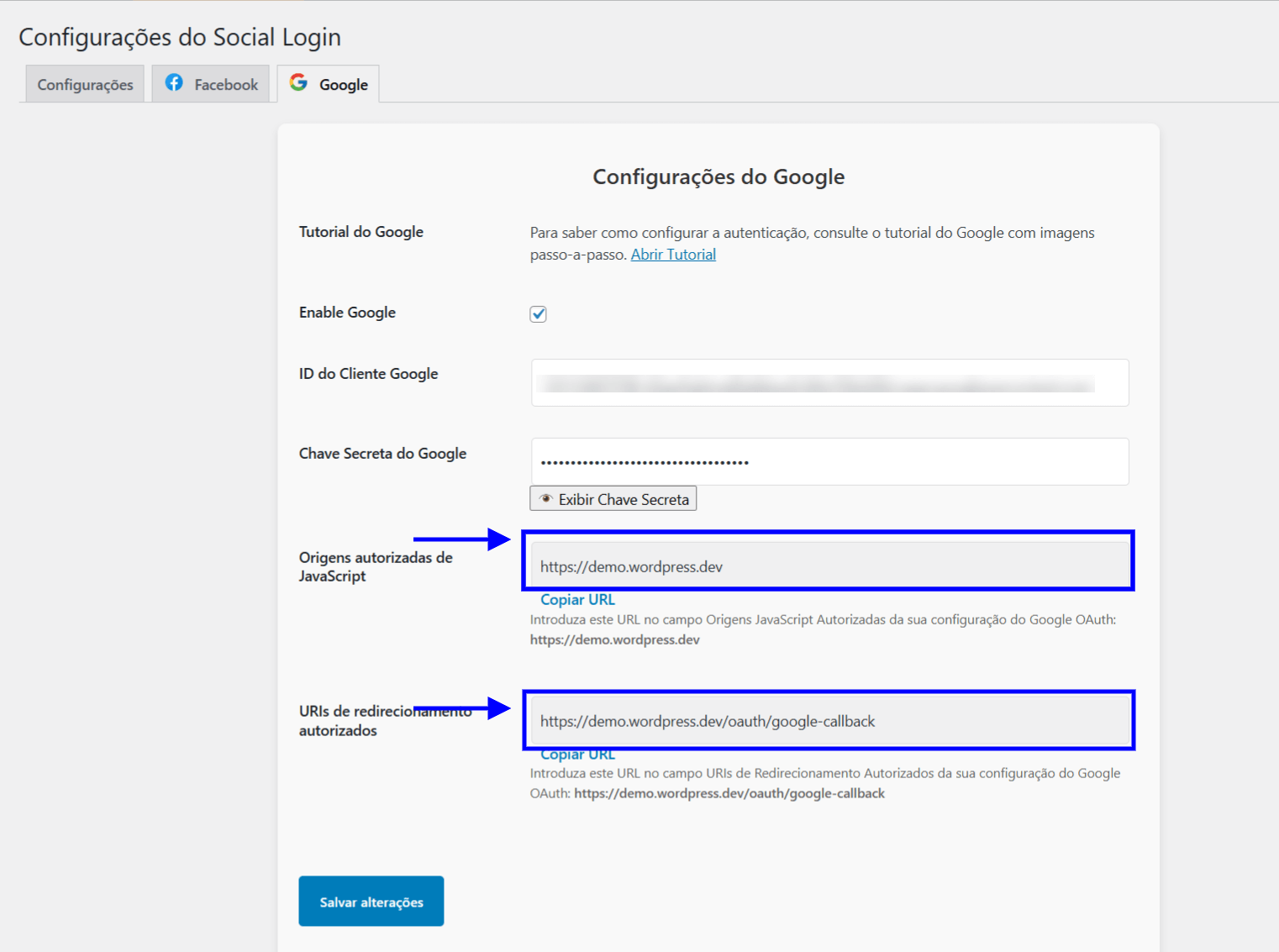1279x952 pixels.
Task: Click the 'Configurações do Social Login' page title
Action: click(180, 38)
